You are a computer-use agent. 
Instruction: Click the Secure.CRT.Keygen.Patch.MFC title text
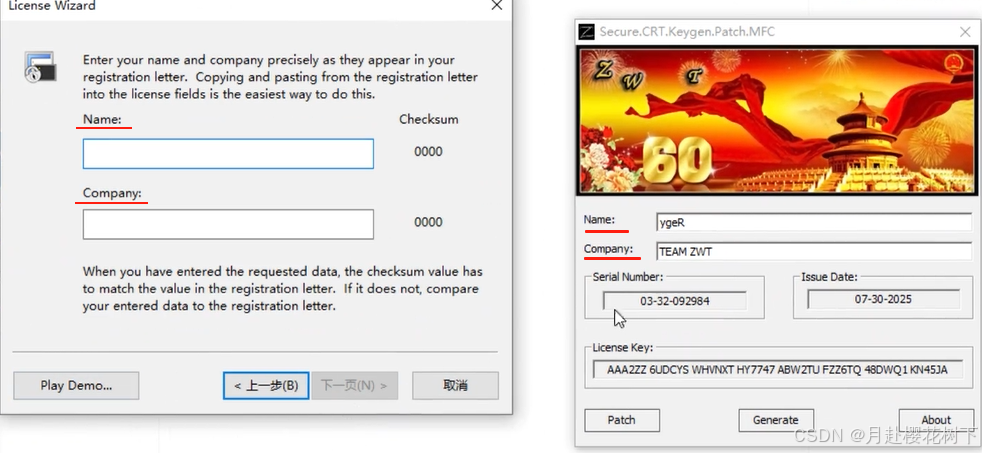pyautogui.click(x=687, y=31)
